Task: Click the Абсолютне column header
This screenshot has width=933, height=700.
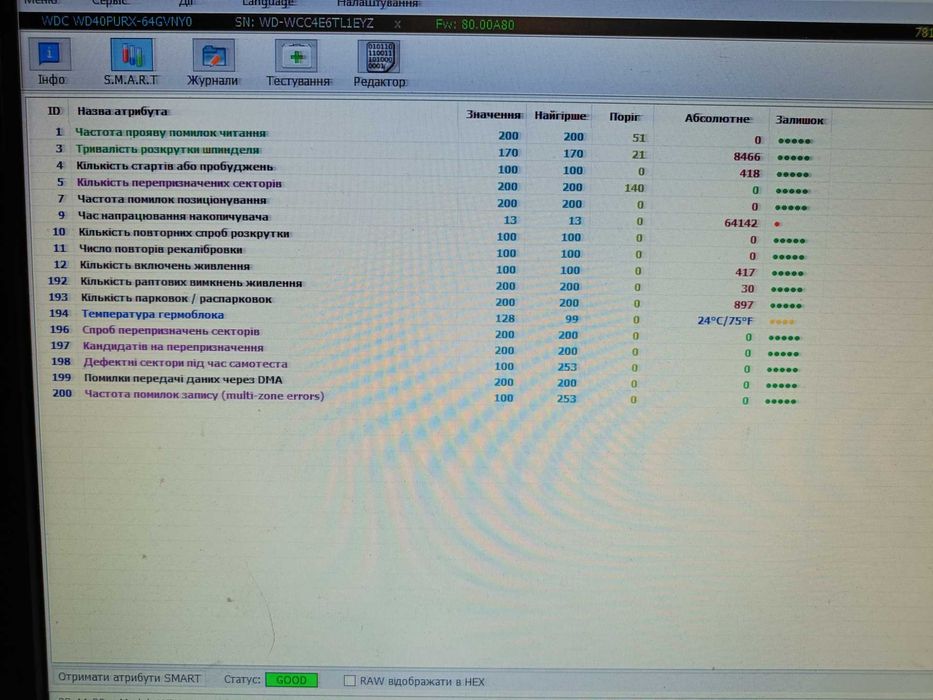Action: 717,118
